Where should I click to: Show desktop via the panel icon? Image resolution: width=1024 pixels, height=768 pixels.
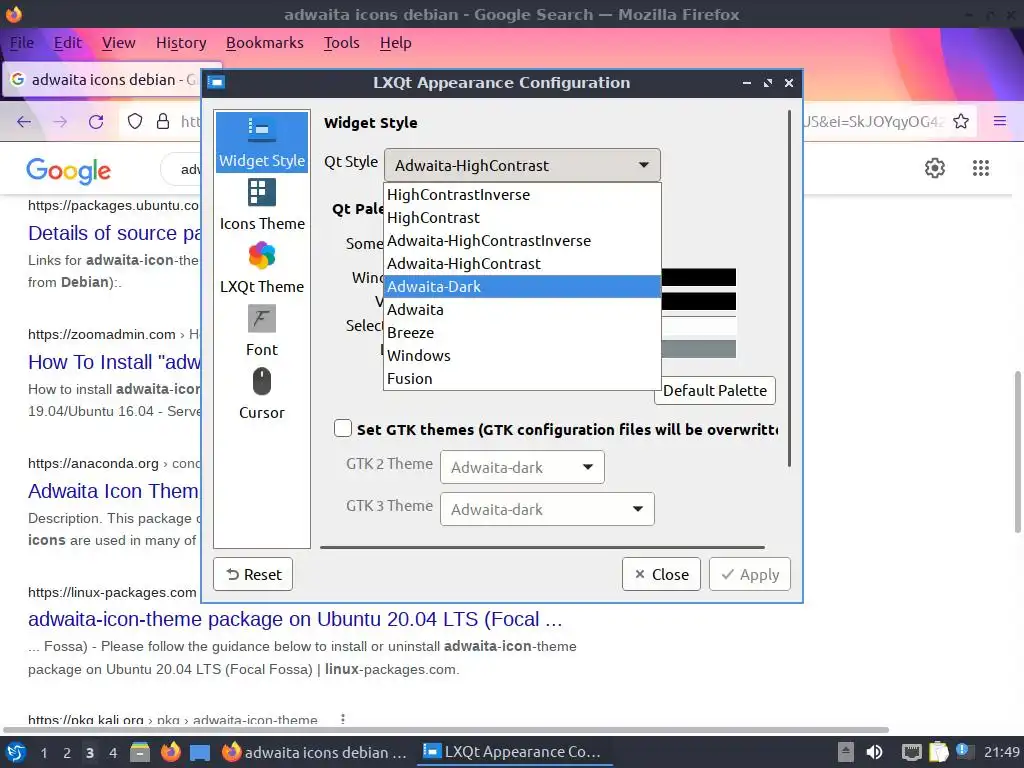200,752
